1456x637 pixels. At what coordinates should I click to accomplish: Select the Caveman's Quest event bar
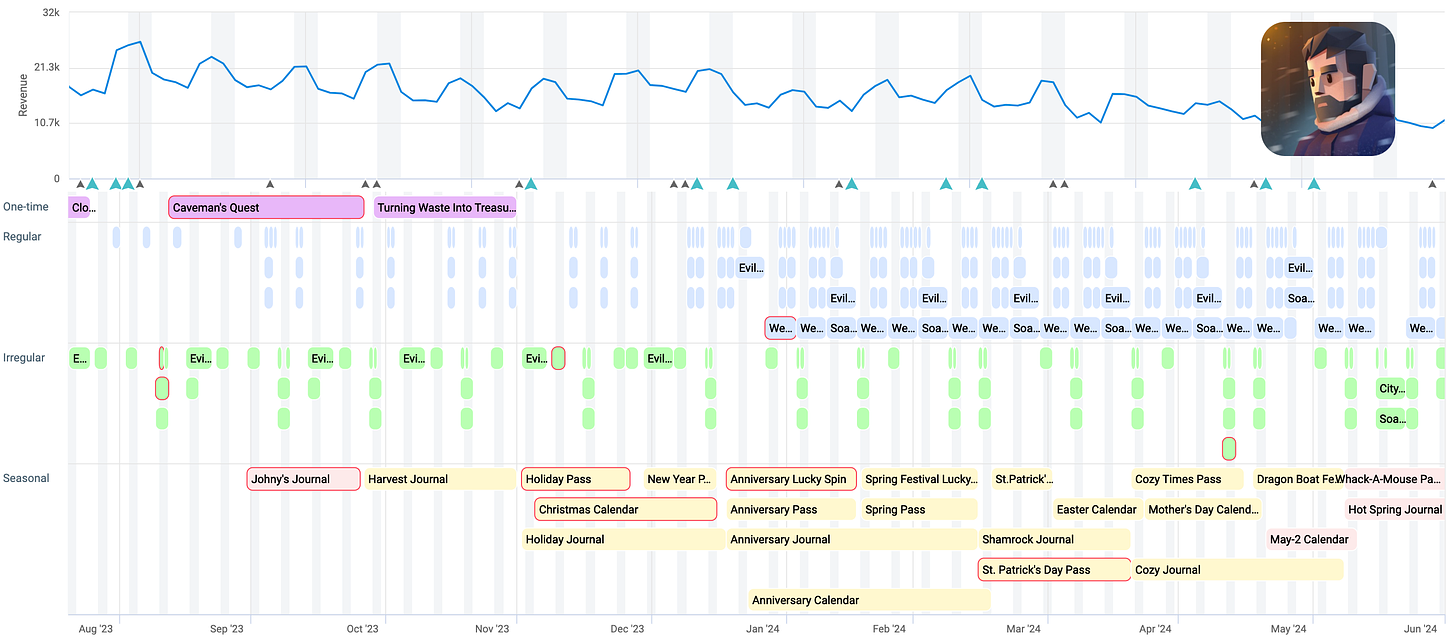266,208
